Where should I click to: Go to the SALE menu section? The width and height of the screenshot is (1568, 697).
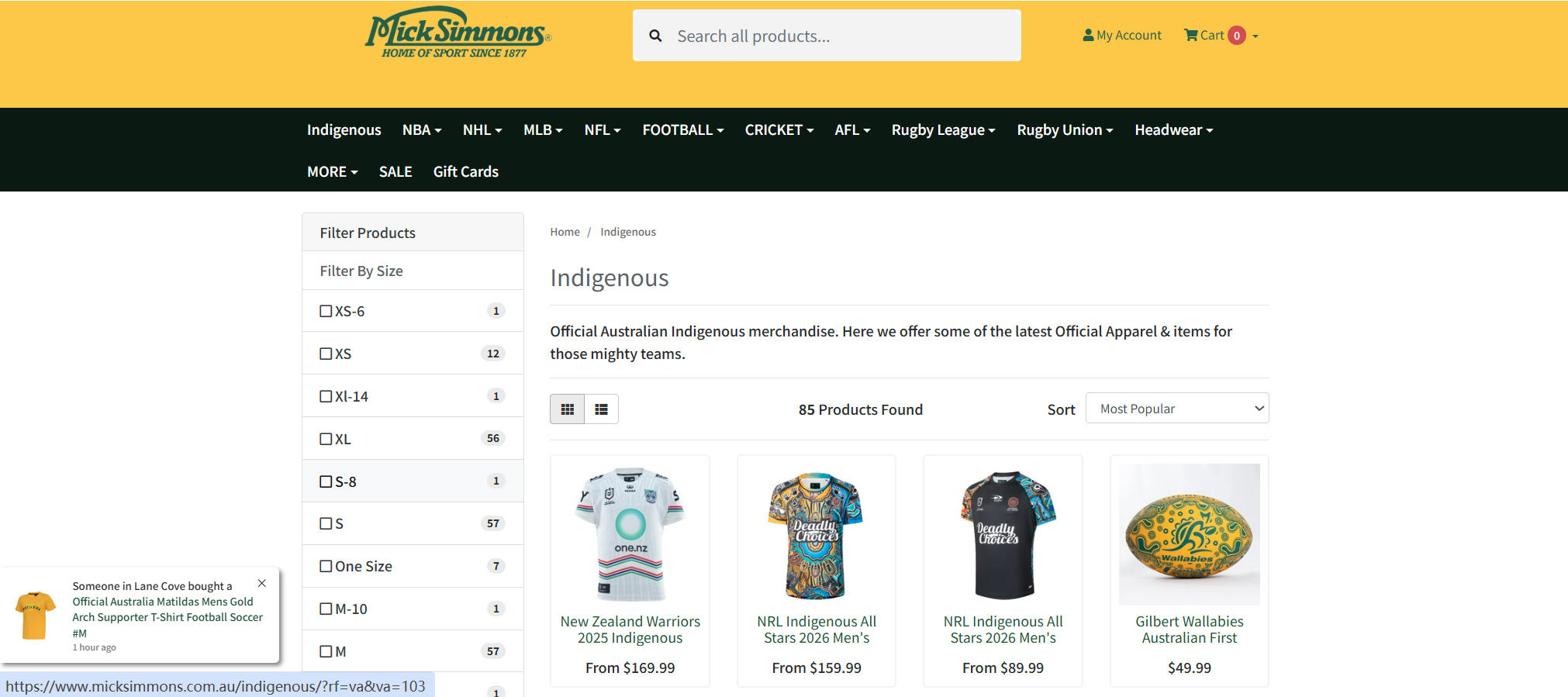[x=395, y=171]
